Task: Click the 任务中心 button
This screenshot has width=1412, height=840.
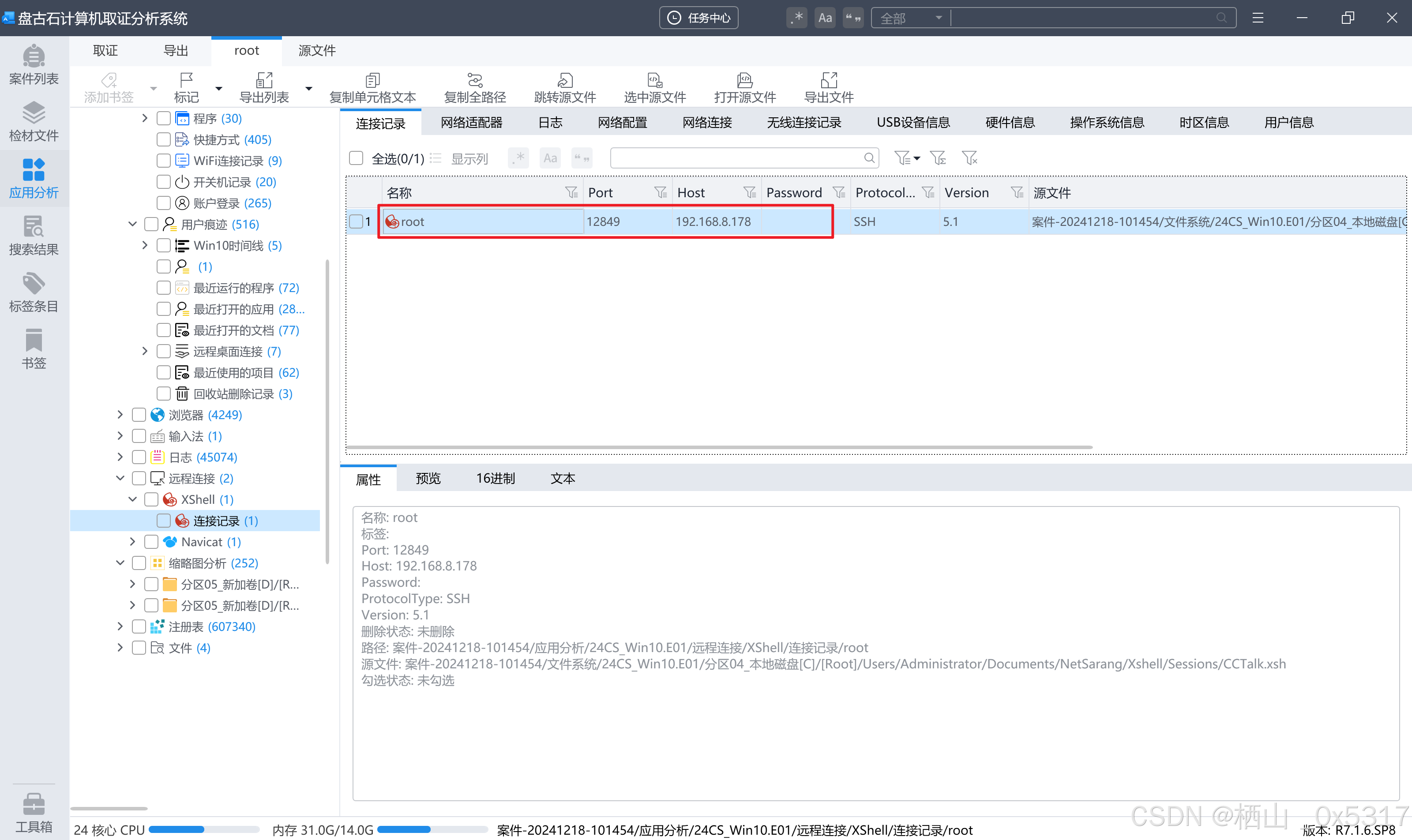Action: coord(698,18)
